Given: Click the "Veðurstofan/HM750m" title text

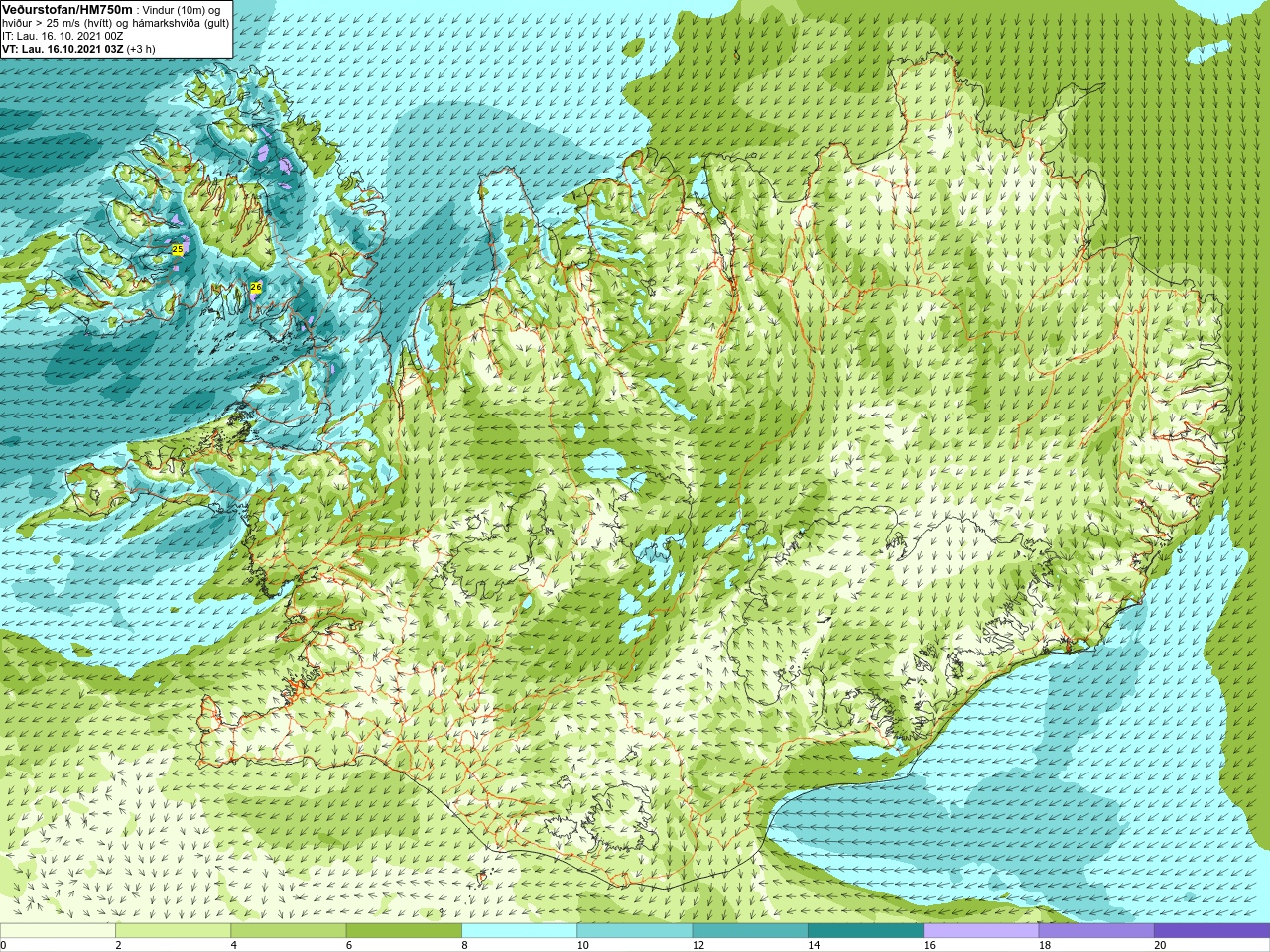Looking at the screenshot, I should tap(67, 9).
